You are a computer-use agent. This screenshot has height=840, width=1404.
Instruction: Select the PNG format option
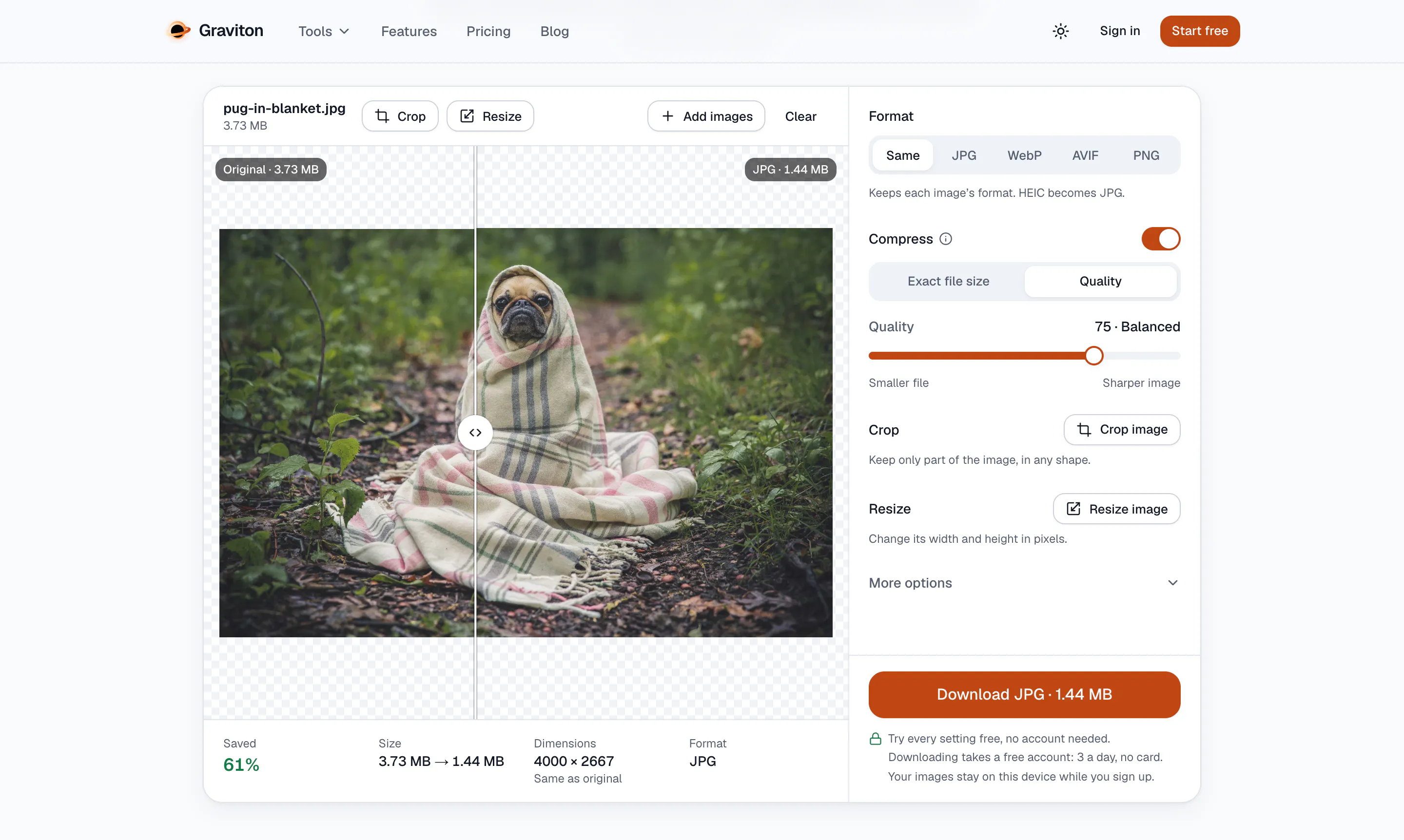tap(1146, 155)
